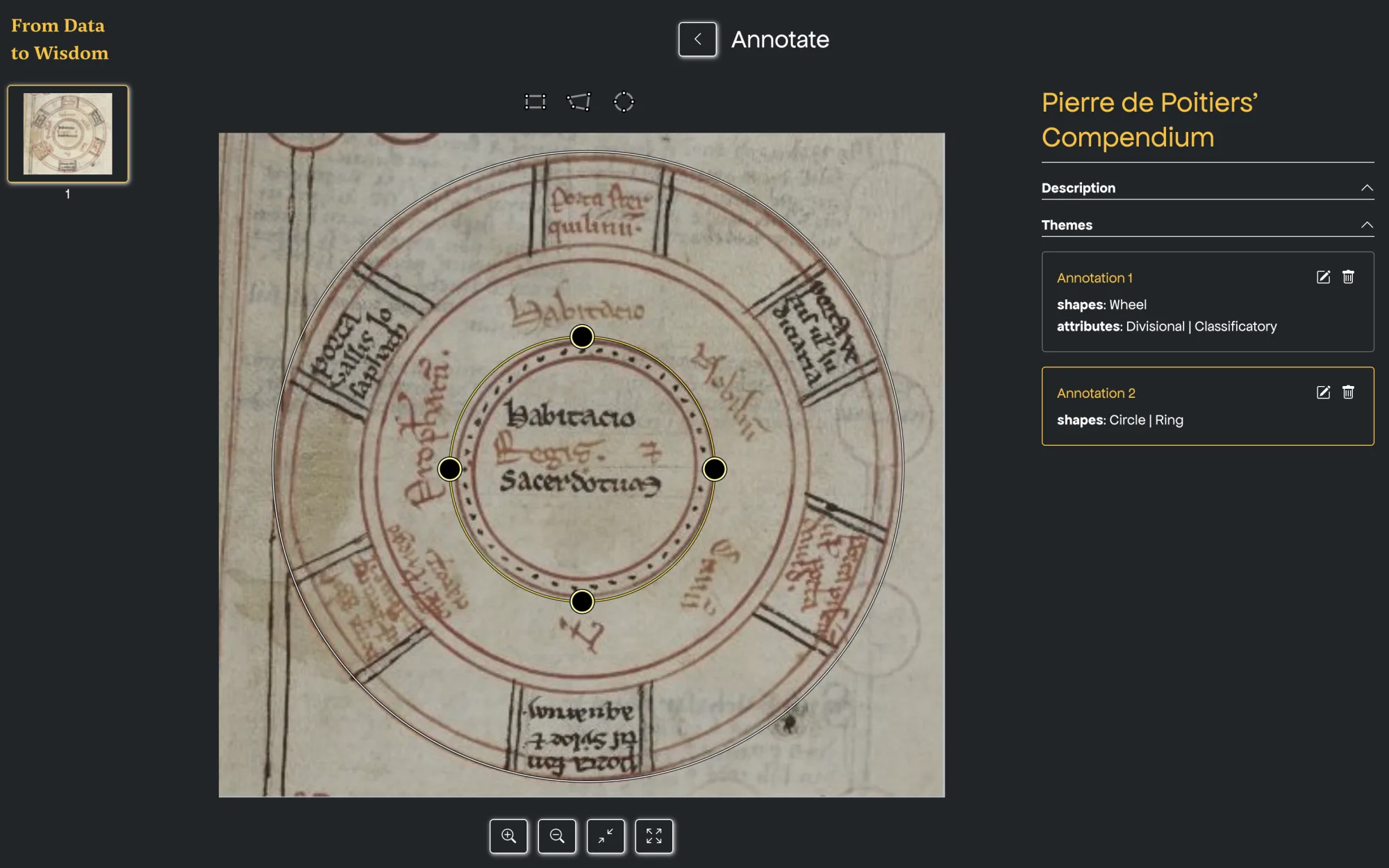Select the Annotation 2 card title

1096,393
